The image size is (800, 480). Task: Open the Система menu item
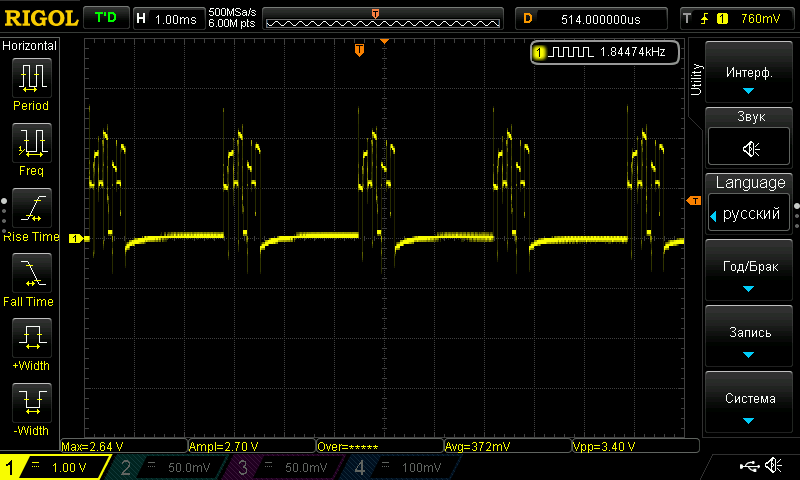click(750, 405)
